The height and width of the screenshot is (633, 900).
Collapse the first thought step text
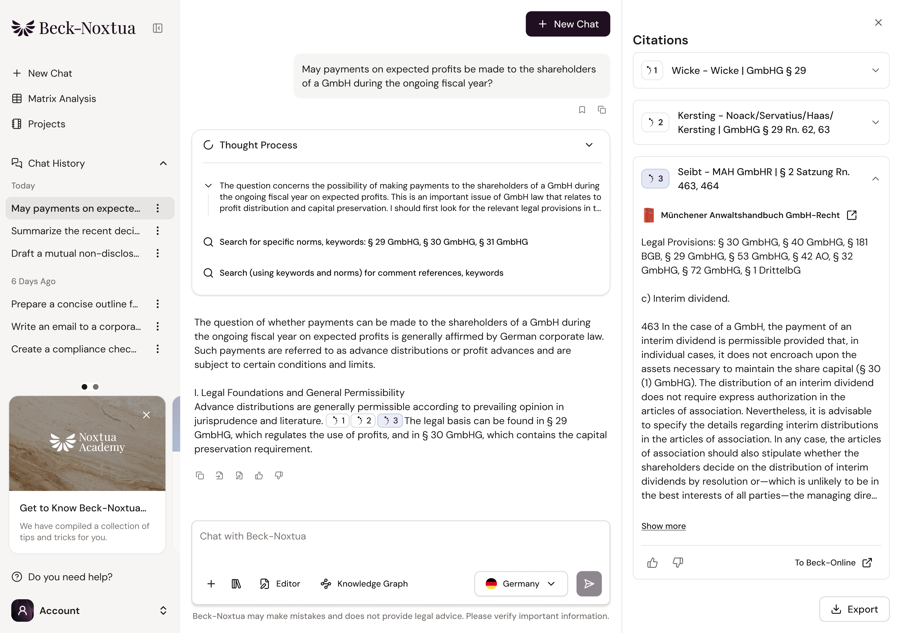pyautogui.click(x=208, y=185)
